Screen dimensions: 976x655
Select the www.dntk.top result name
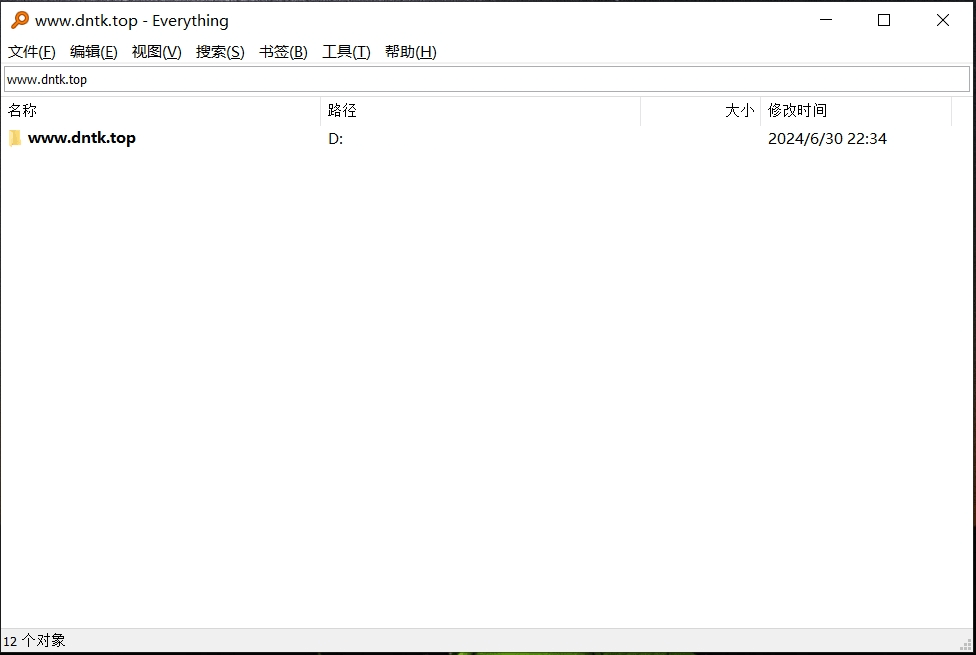coord(82,138)
